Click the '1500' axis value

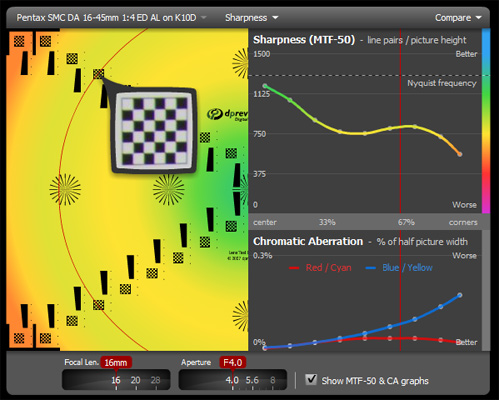(x=262, y=54)
